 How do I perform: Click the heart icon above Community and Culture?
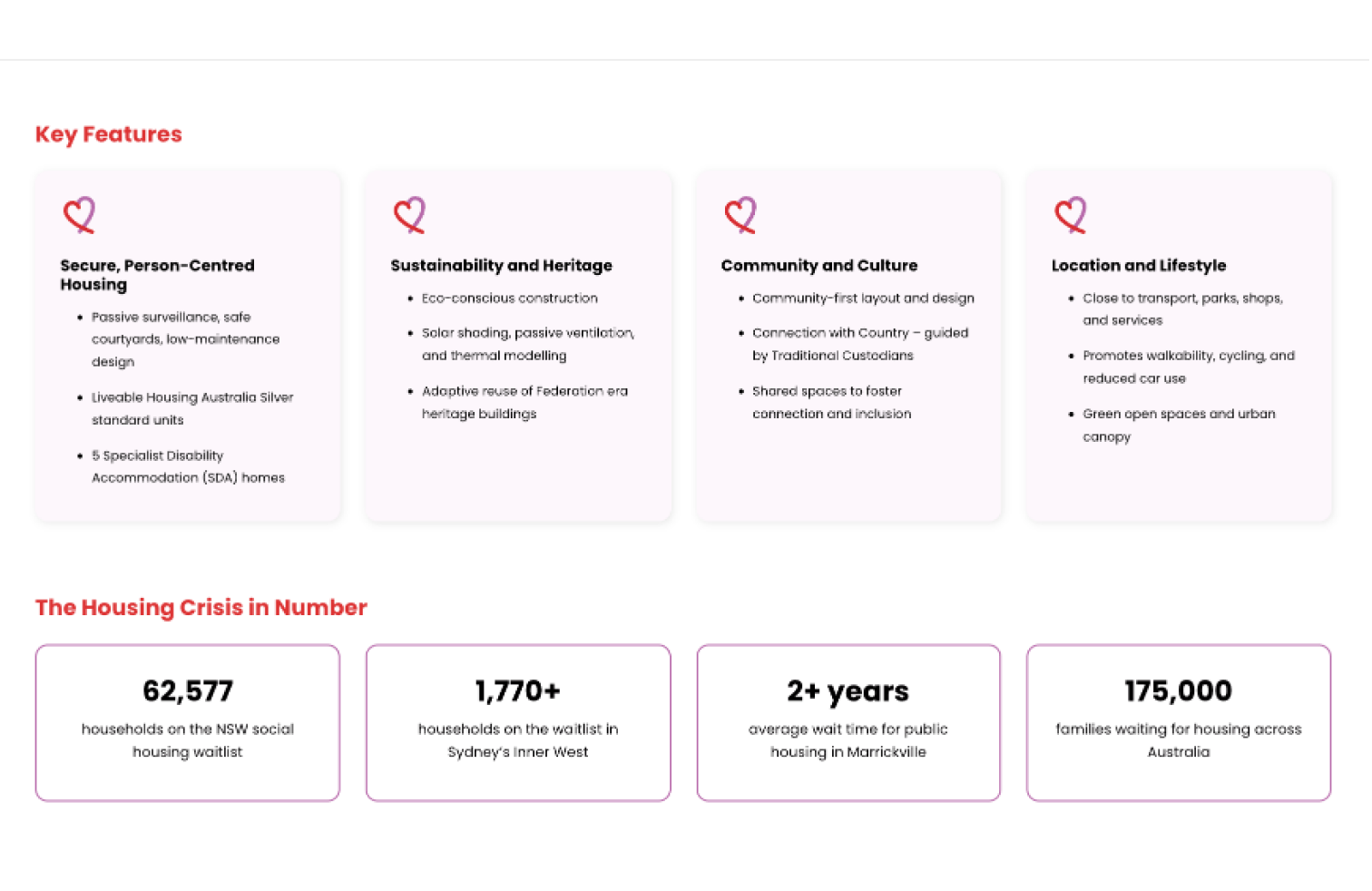point(740,215)
